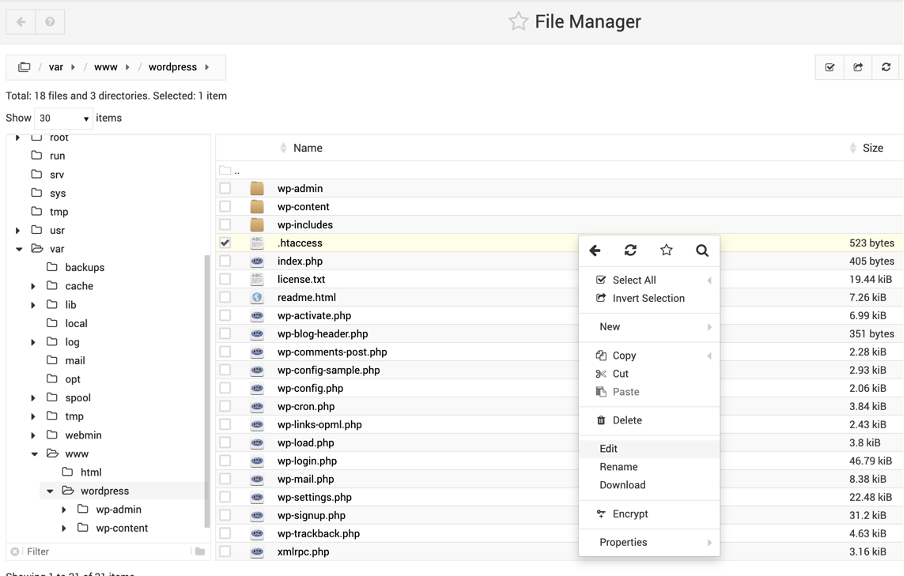Click the xmlrpc.php file icon
Image resolution: width=904 pixels, height=576 pixels.
[x=257, y=552]
